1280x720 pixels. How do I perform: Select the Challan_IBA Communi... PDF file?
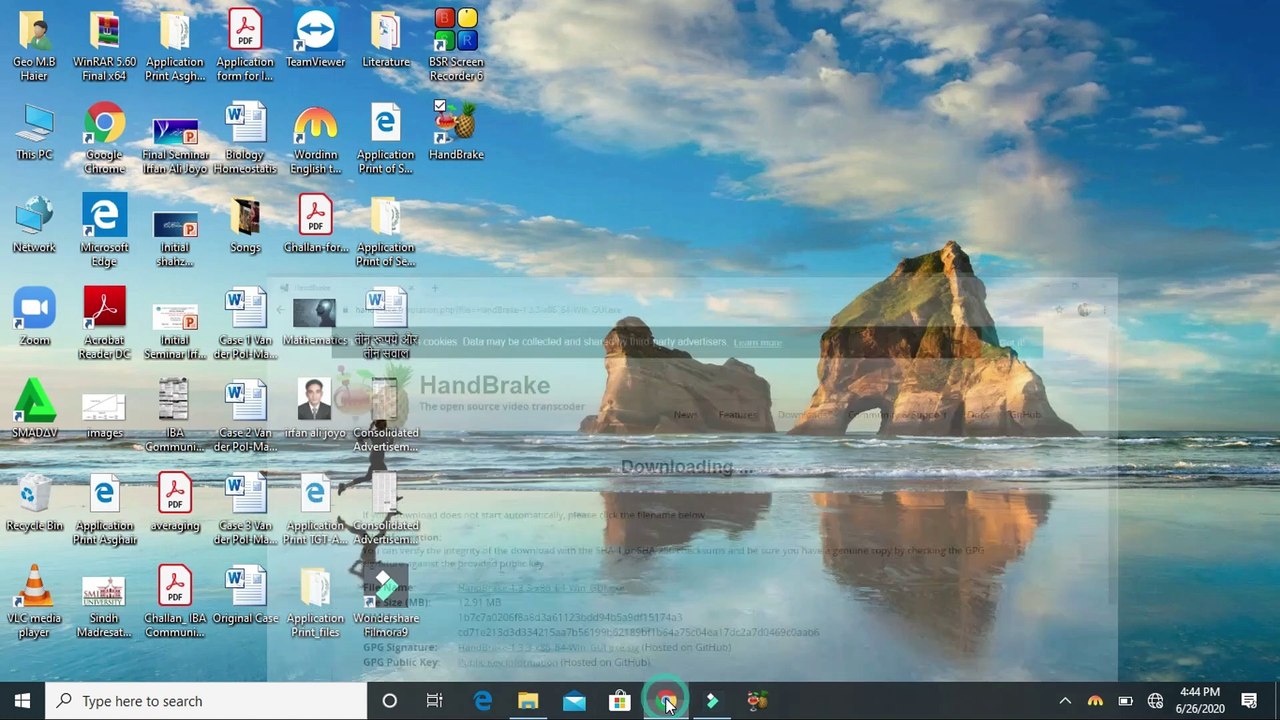tap(175, 602)
